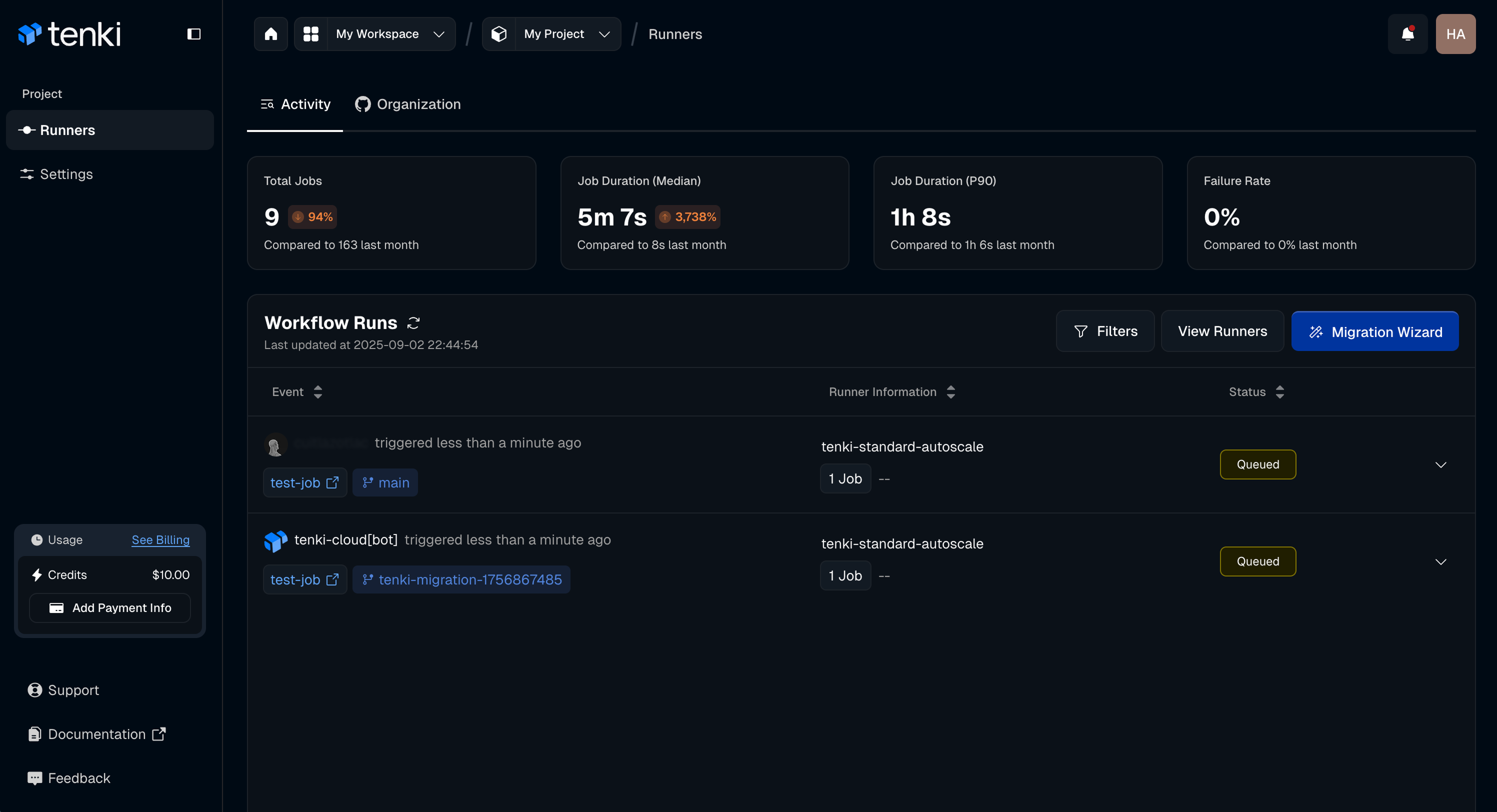This screenshot has width=1497, height=812.
Task: Open Documentation in the sidebar
Action: point(96,734)
